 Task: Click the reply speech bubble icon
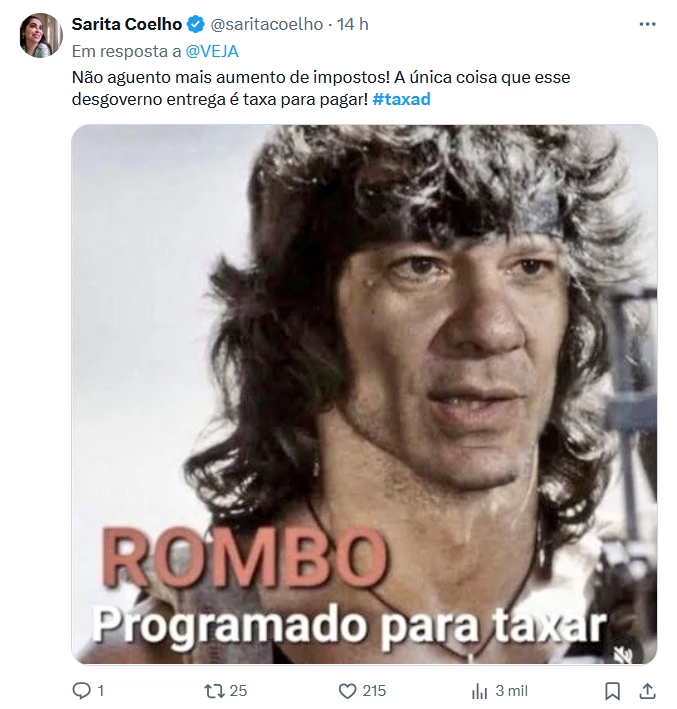[82, 690]
